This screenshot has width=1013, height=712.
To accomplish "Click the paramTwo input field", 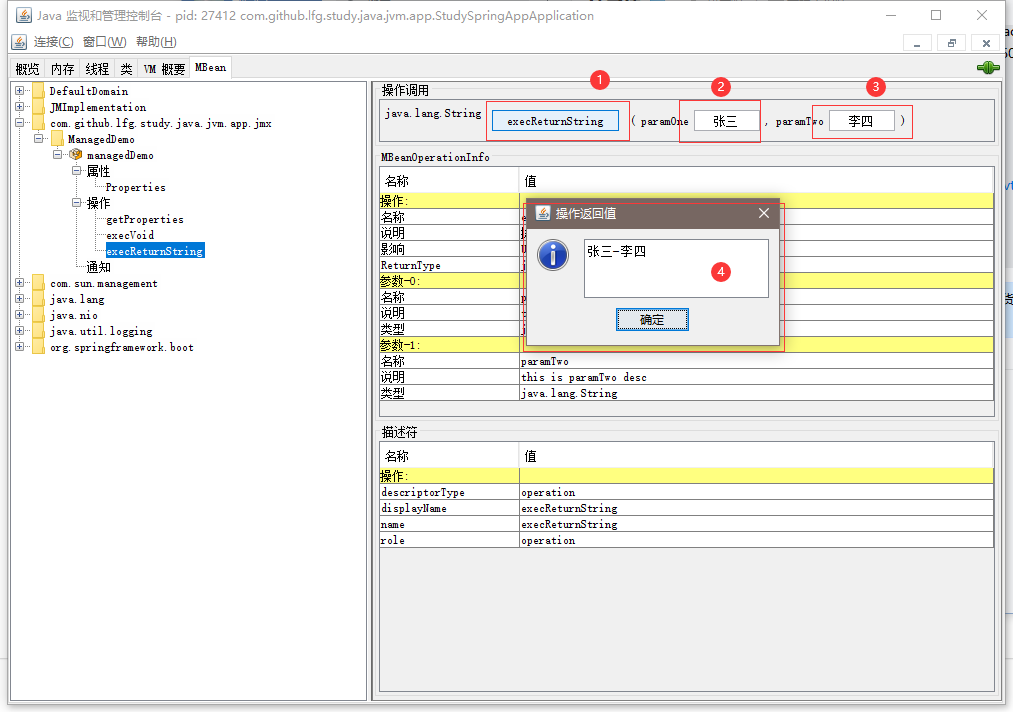I will tap(862, 121).
